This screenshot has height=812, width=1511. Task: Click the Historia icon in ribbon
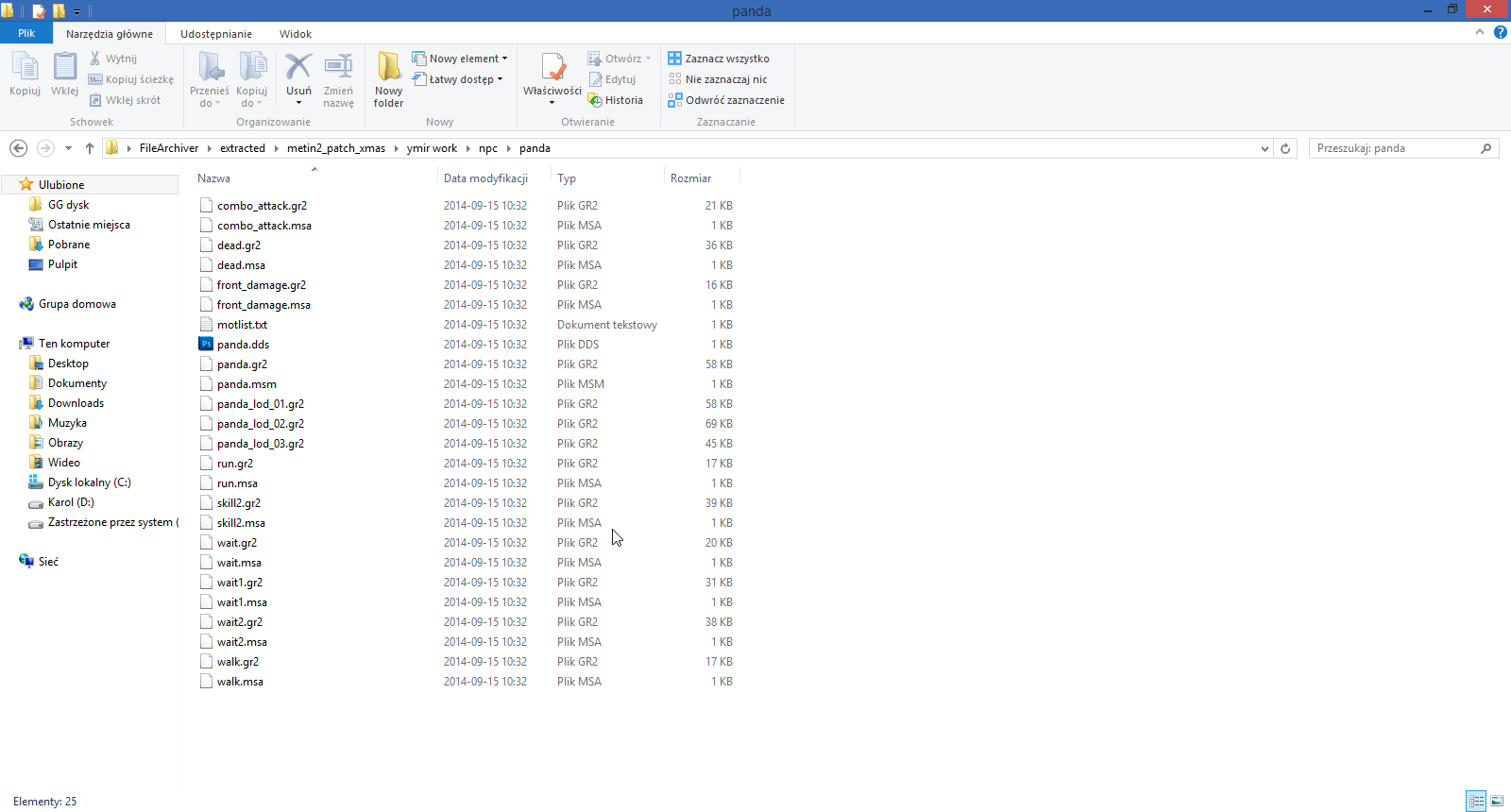click(595, 100)
